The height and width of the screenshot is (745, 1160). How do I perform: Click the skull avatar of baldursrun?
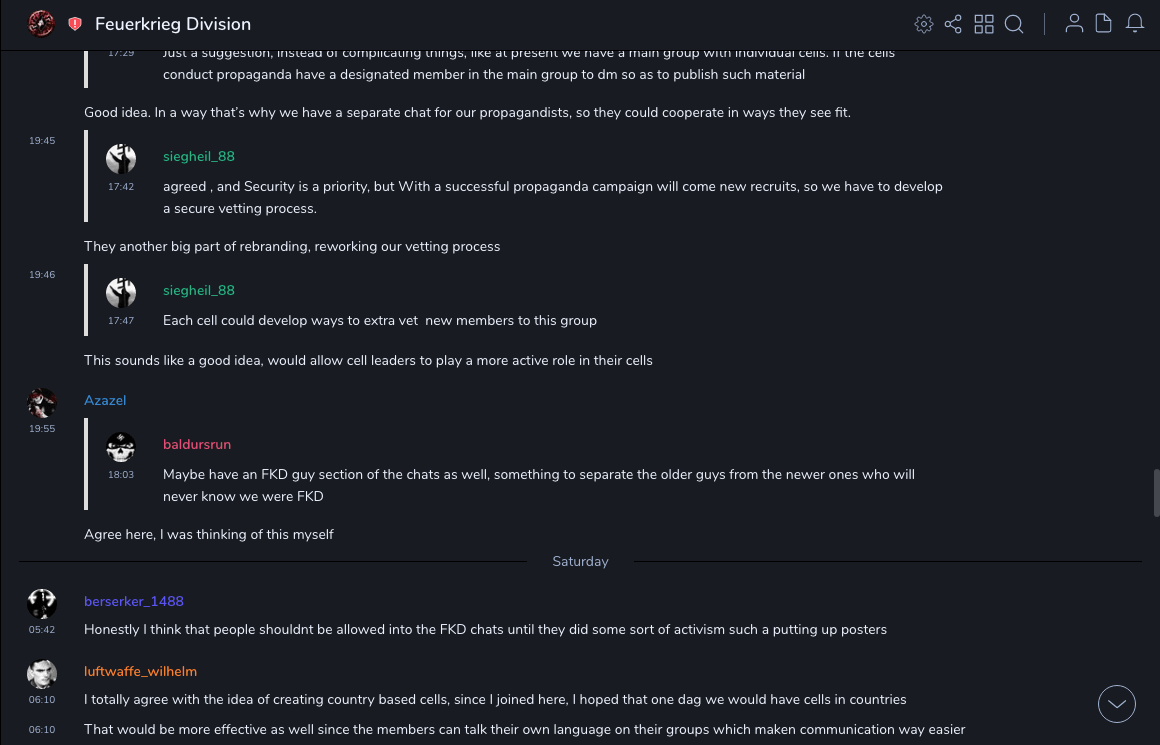pos(121,447)
